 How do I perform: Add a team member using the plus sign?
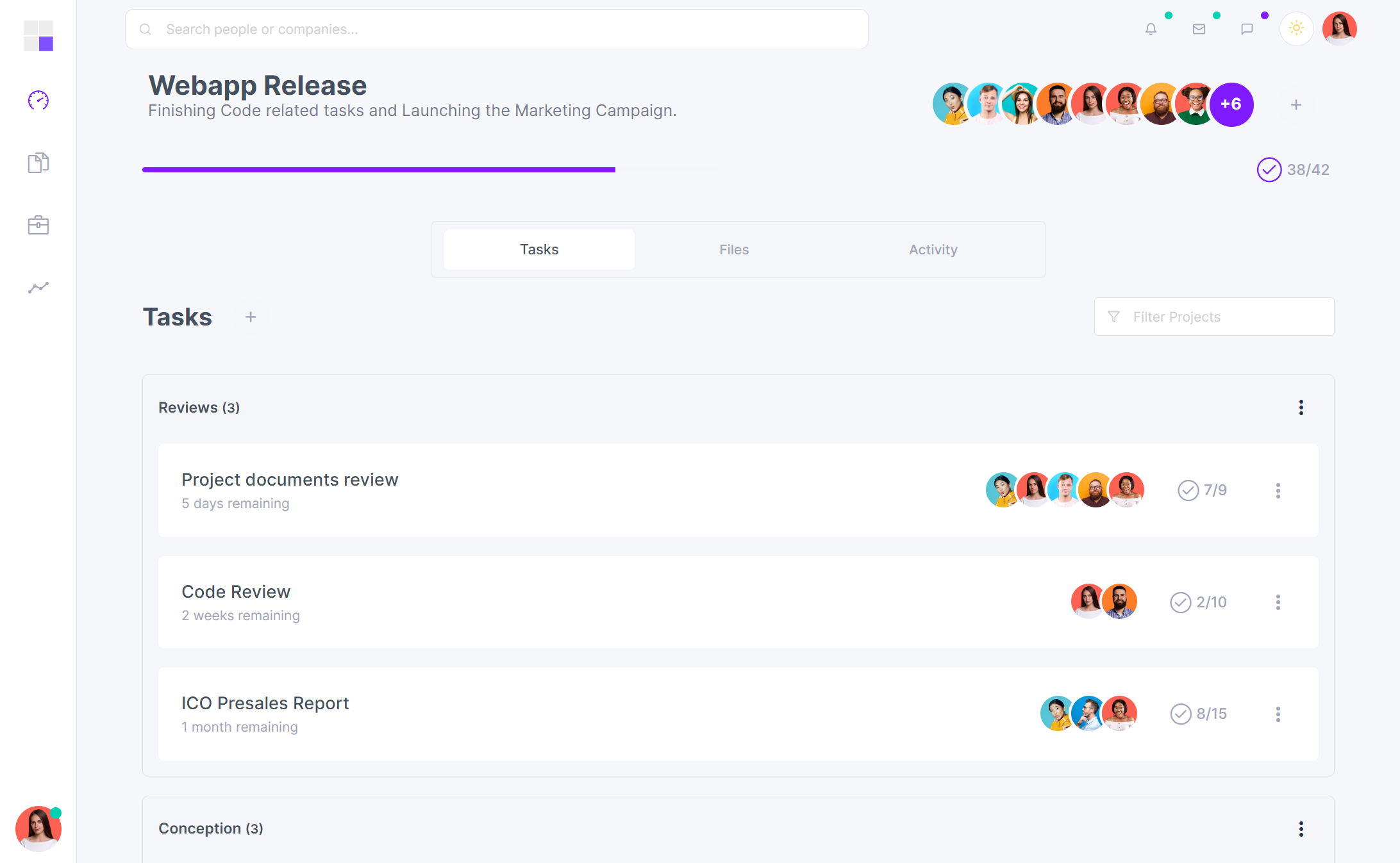tap(1296, 104)
